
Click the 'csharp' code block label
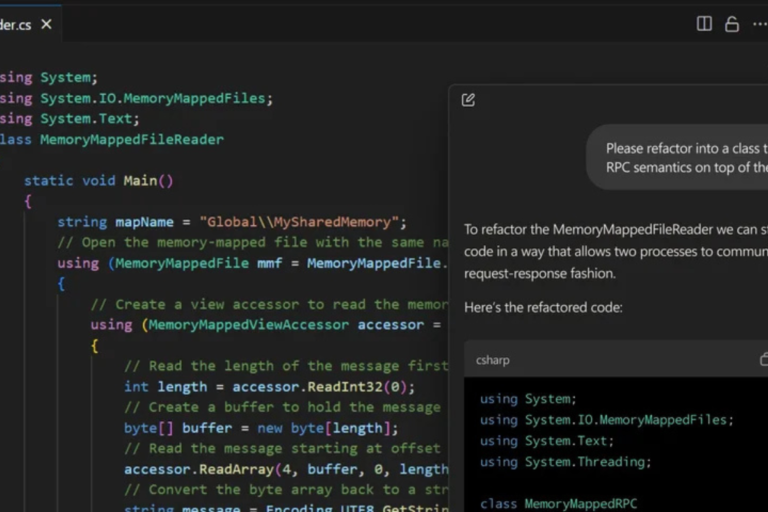[x=493, y=360]
